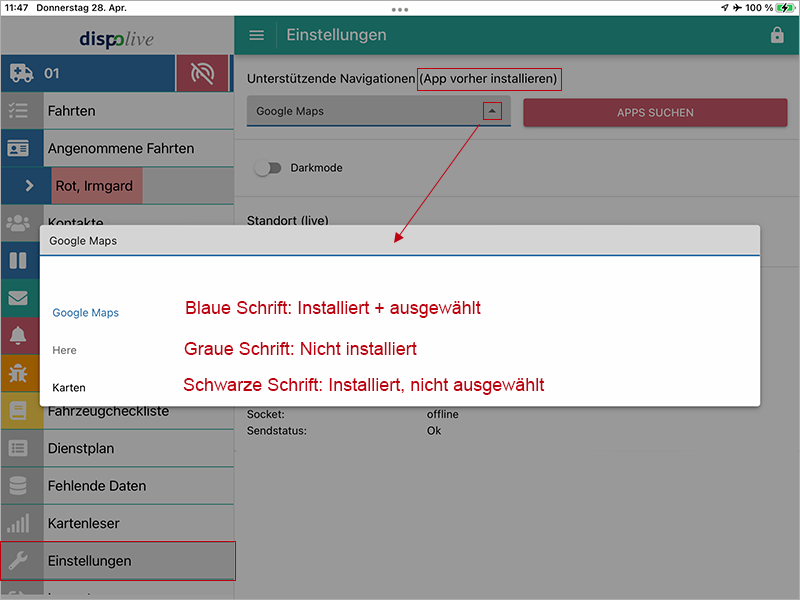Tap the Fehlende Daten database icon

pos(18,486)
